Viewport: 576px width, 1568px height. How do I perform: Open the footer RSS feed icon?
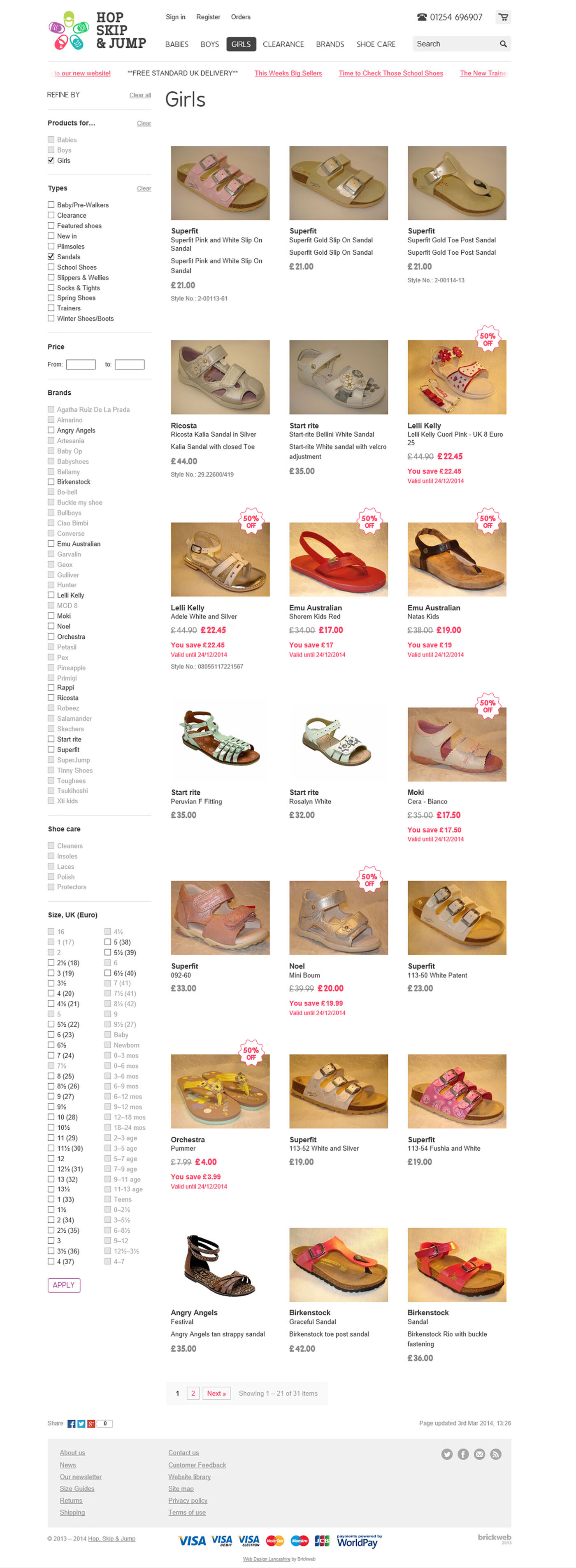coord(496,1454)
